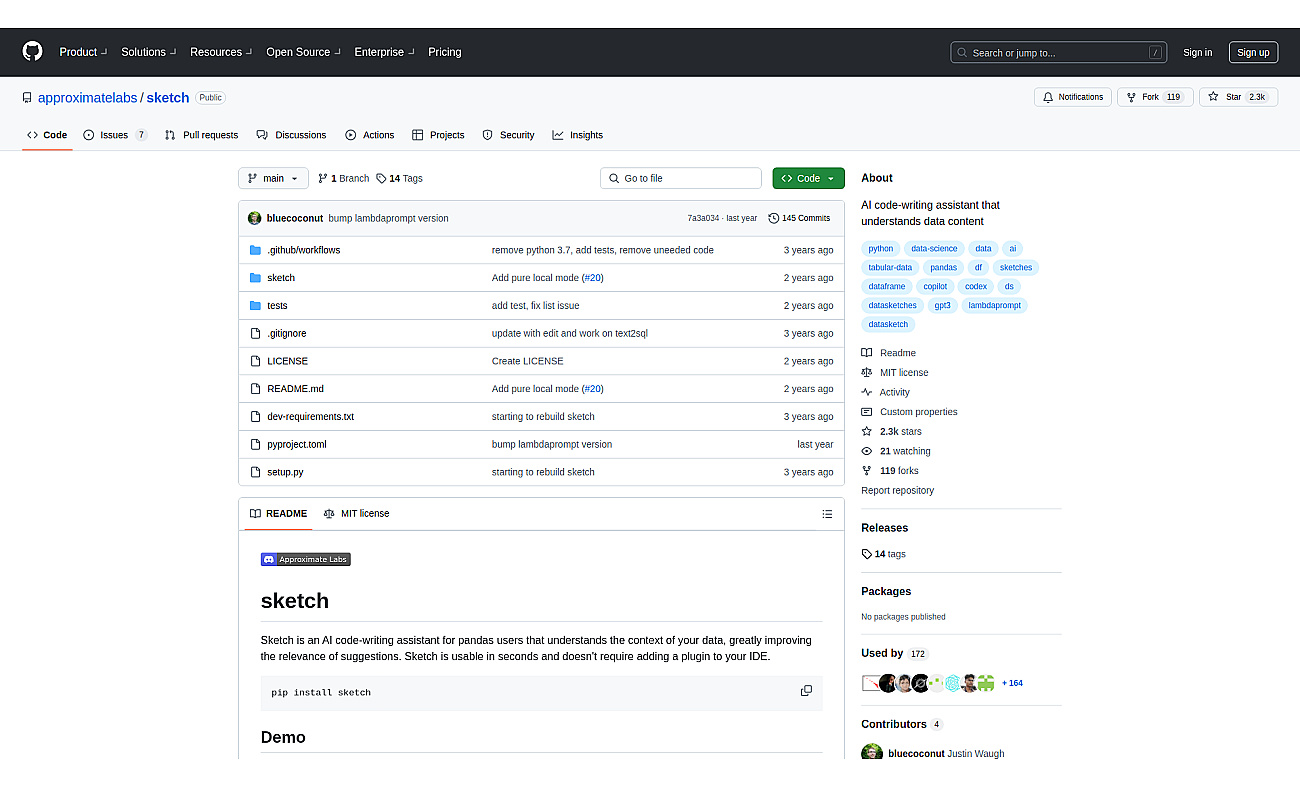Open LICENSE file icon
The image size is (1300, 788).
coord(256,361)
